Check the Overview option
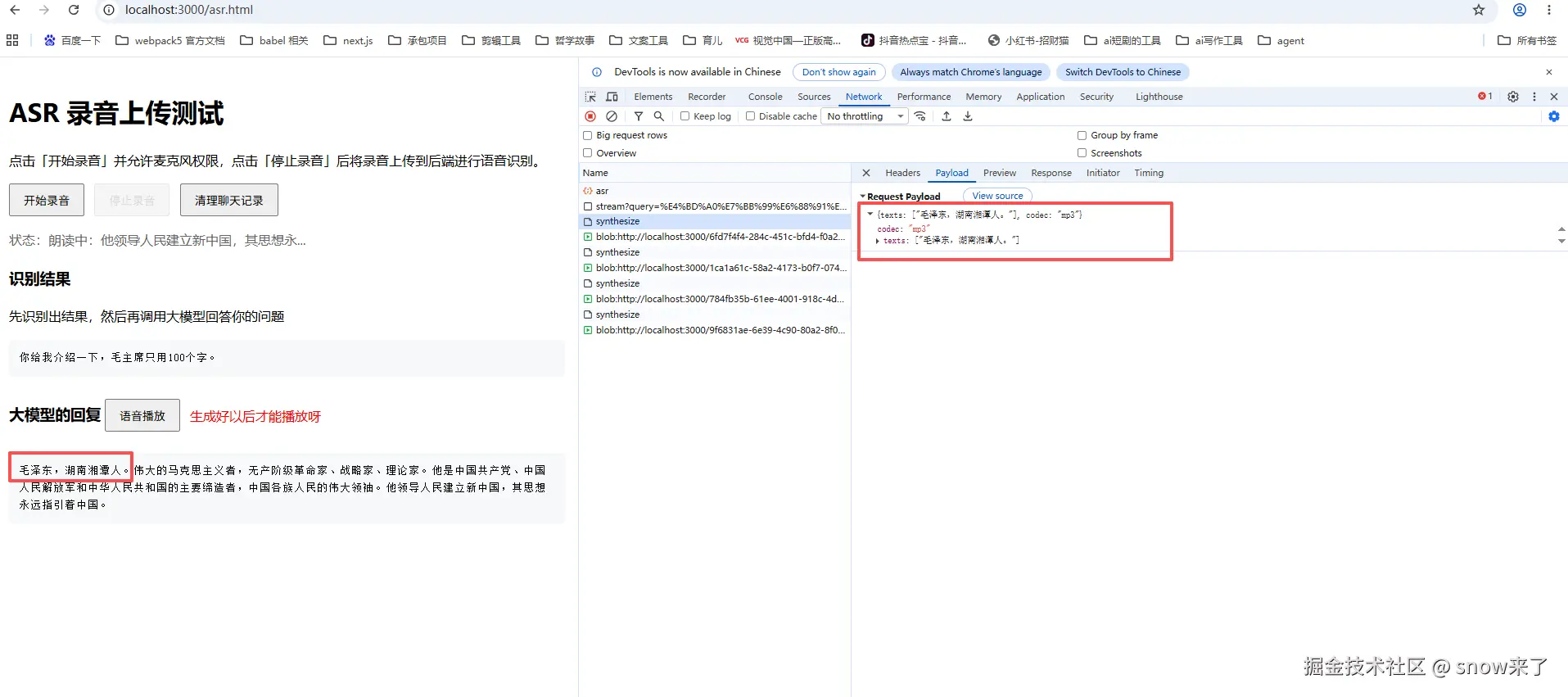 (x=588, y=153)
